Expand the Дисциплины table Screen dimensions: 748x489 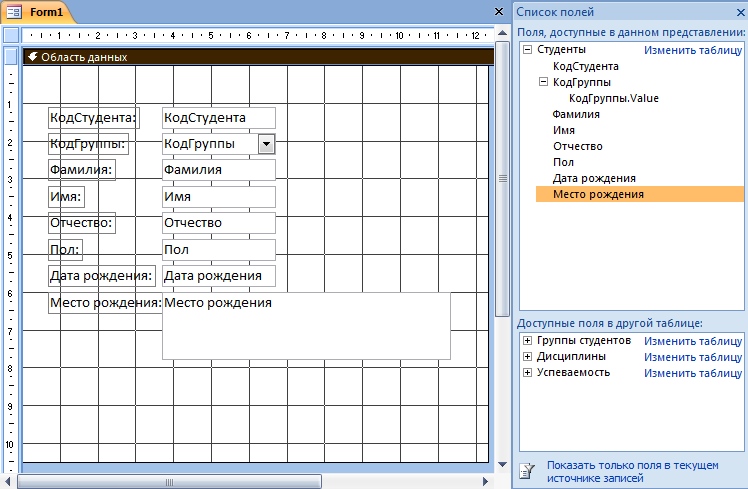tap(527, 356)
